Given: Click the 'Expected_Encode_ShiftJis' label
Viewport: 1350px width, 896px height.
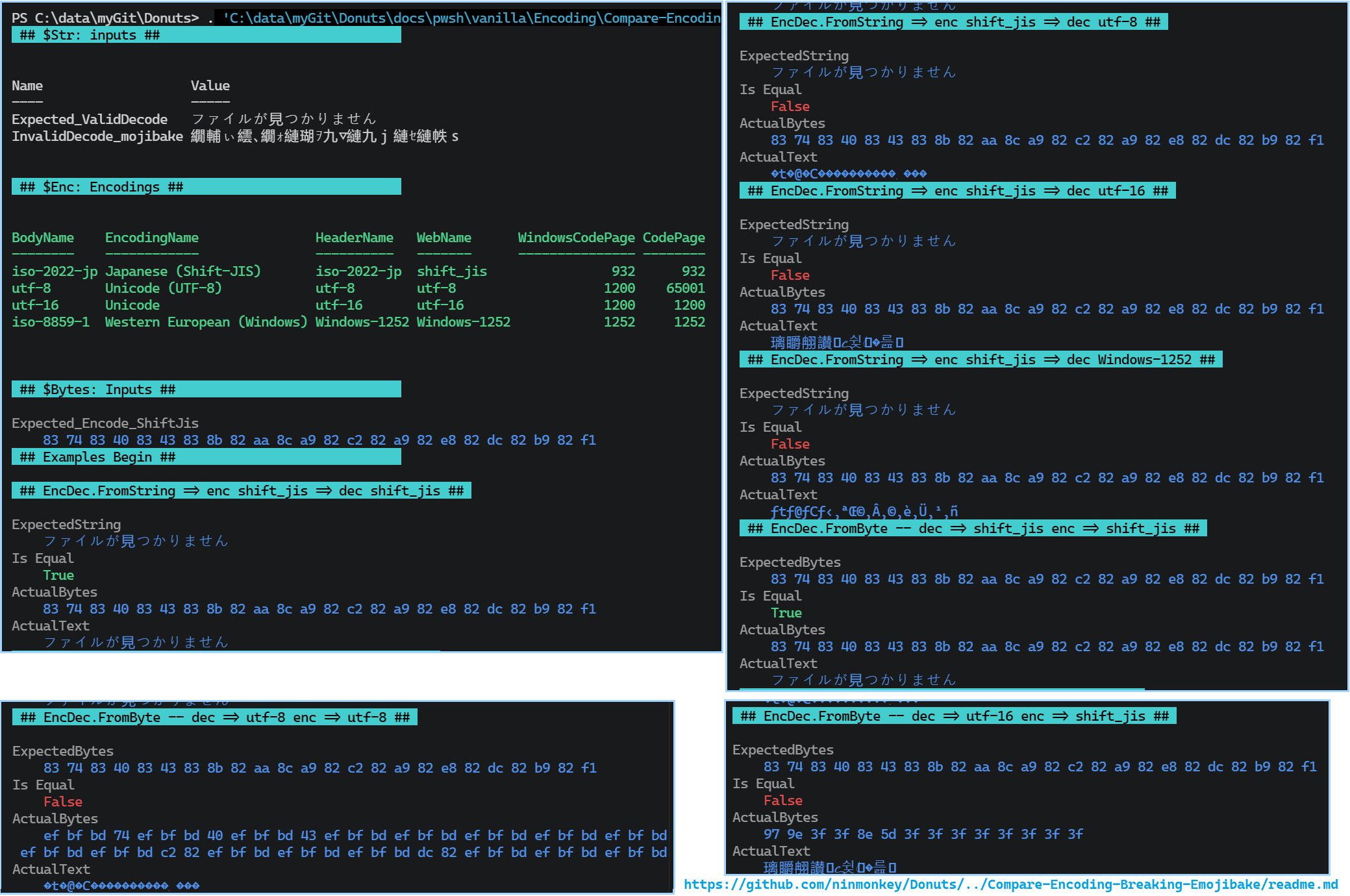Looking at the screenshot, I should (x=105, y=423).
